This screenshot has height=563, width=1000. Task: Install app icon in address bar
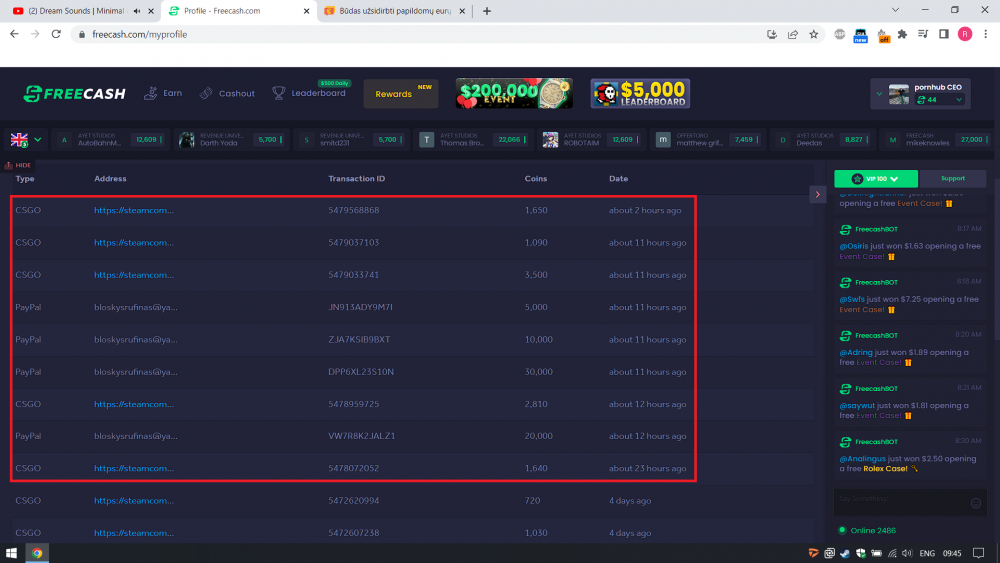tap(772, 34)
